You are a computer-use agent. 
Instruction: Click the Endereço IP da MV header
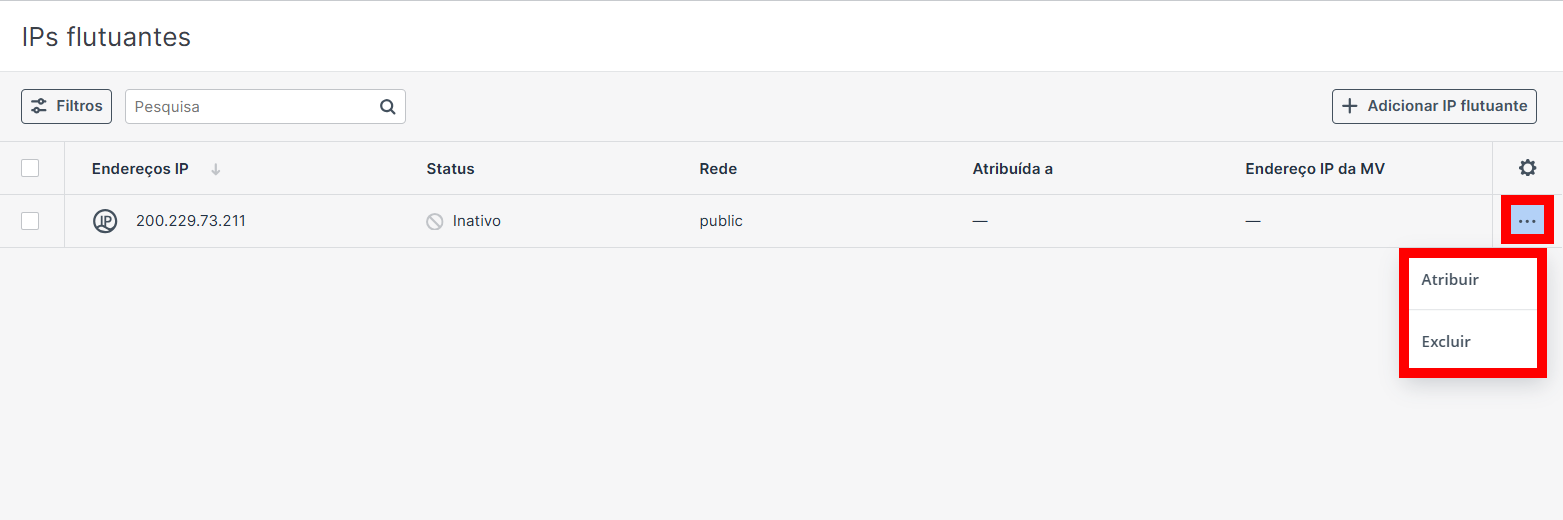click(x=1315, y=169)
